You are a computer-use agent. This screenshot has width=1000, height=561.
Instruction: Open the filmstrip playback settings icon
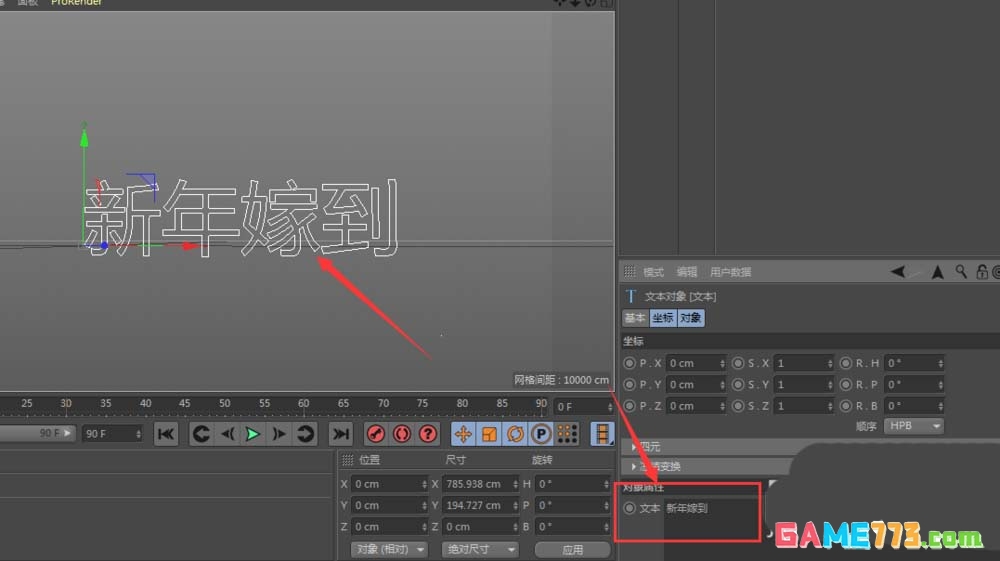click(601, 434)
